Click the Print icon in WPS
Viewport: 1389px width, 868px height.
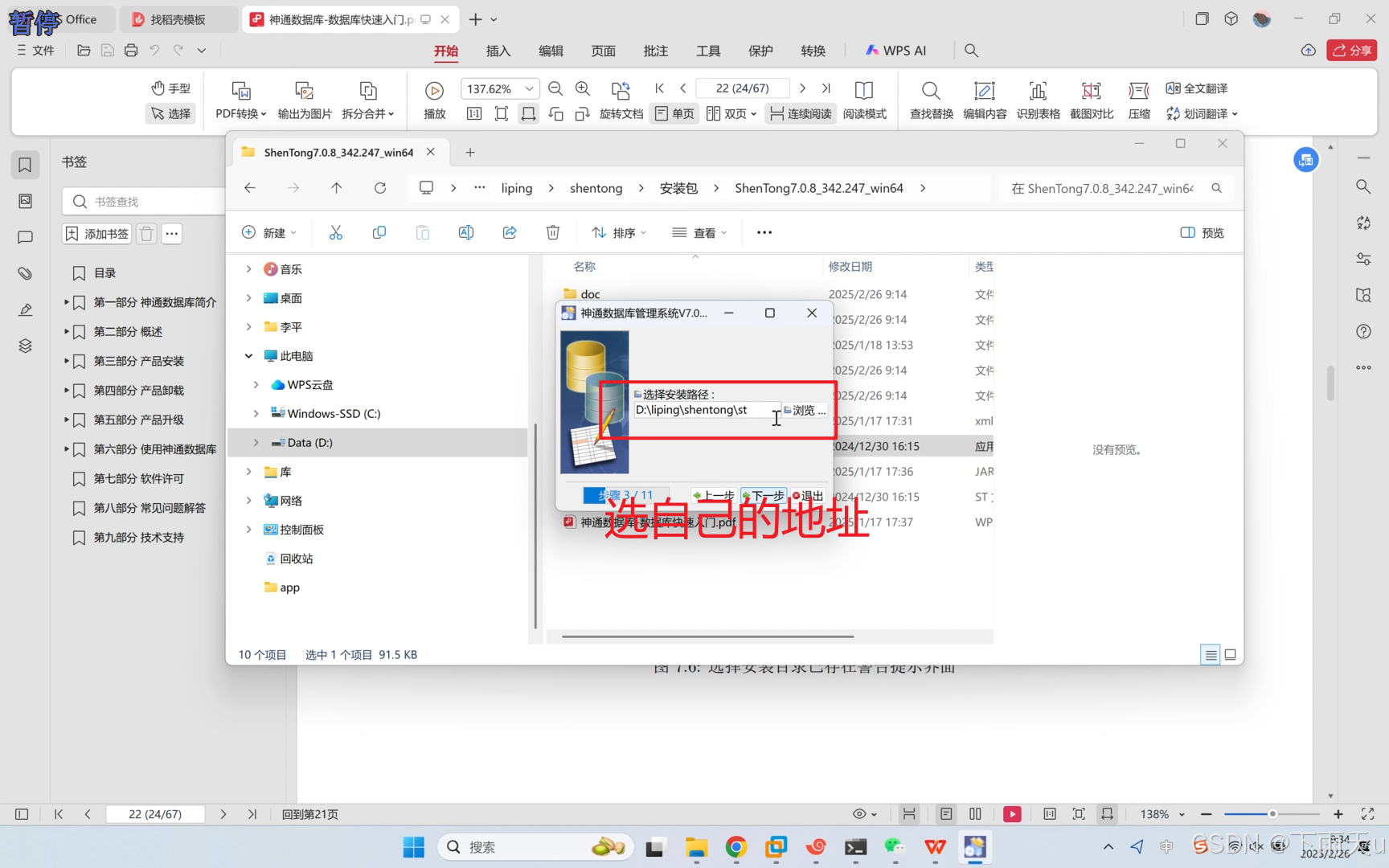point(131,50)
